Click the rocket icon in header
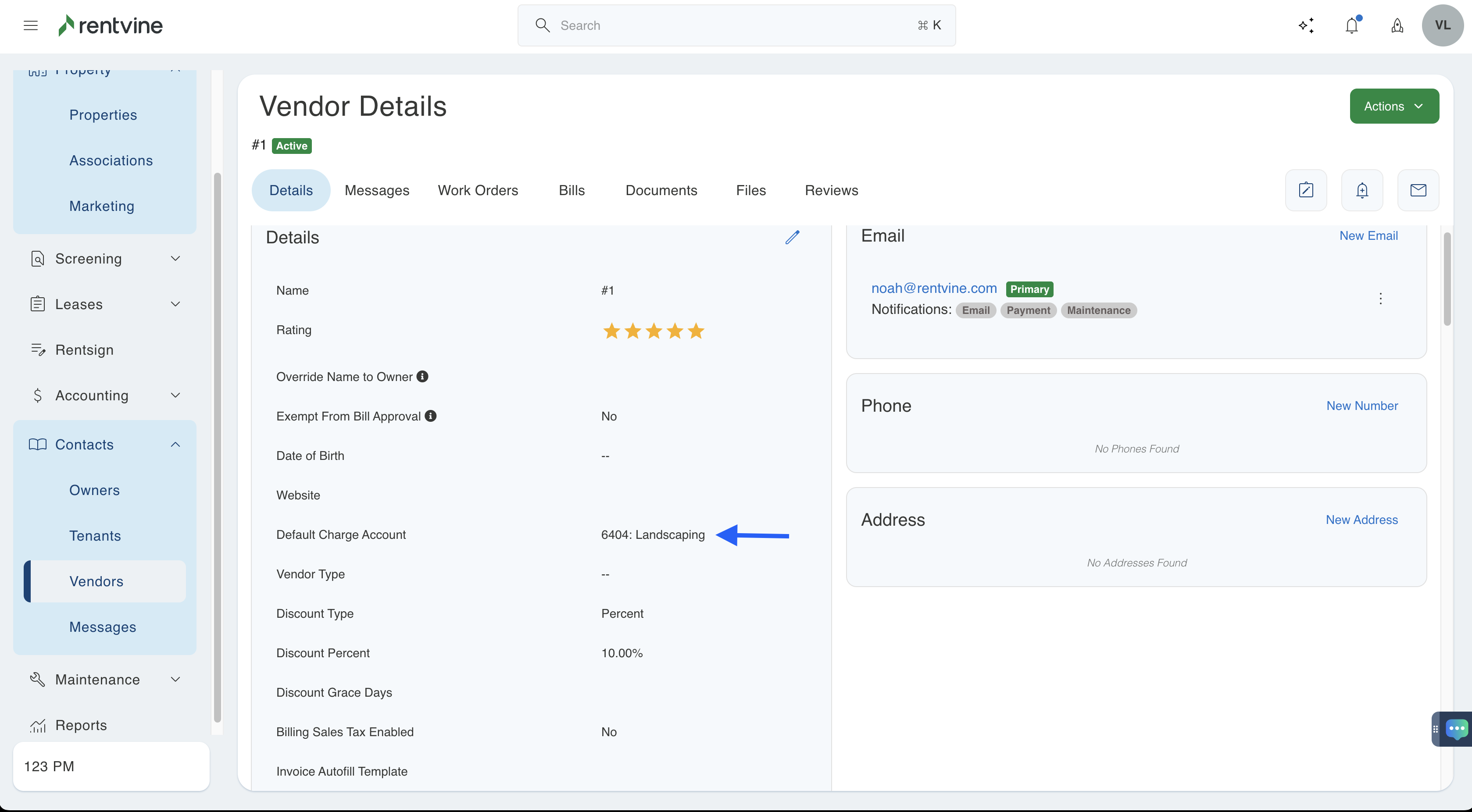Viewport: 1472px width, 812px height. coord(1397,25)
